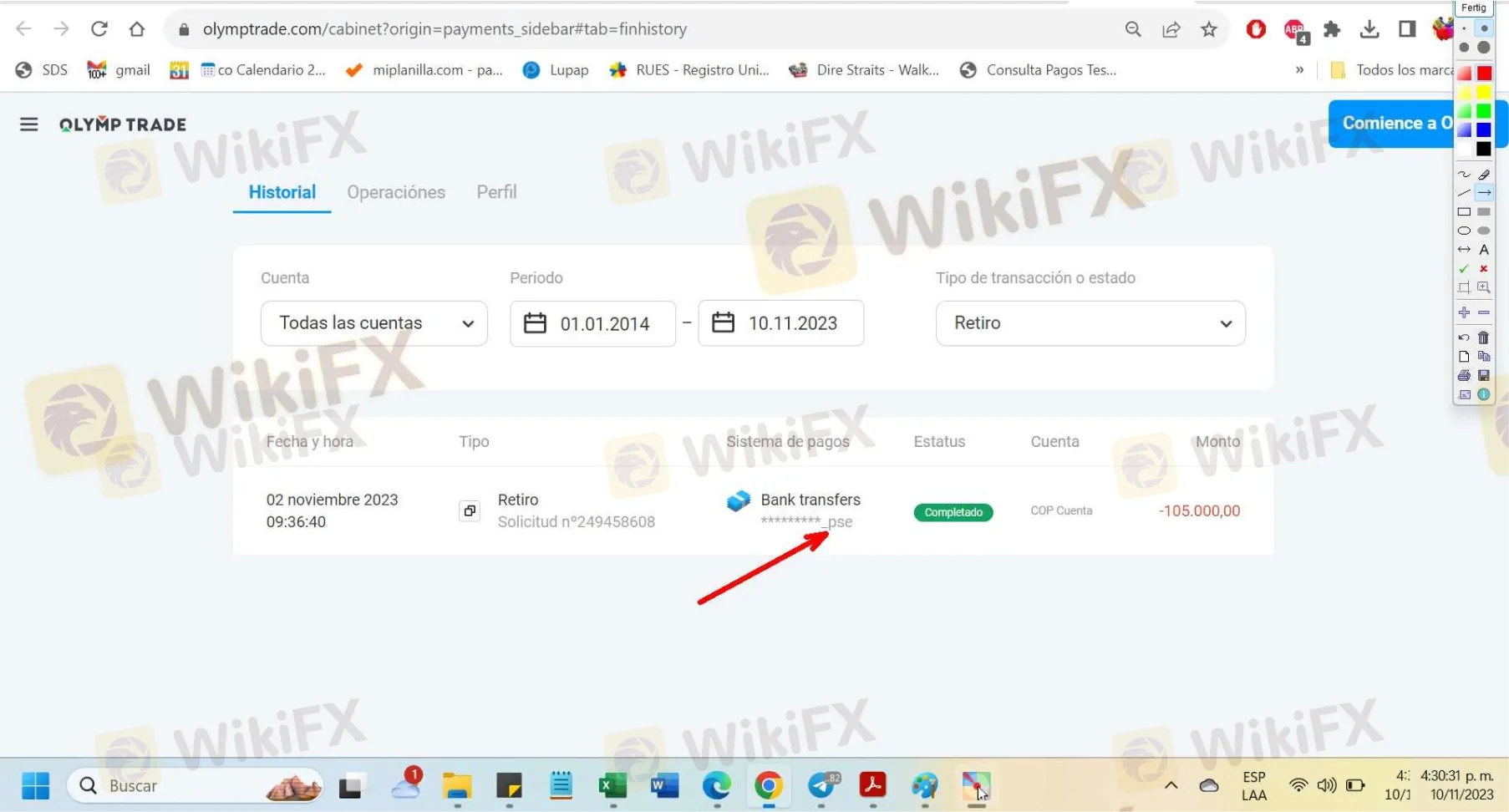This screenshot has width=1509, height=812.
Task: Open the Consulta Pagos Tes... bookmark
Action: 1038,70
